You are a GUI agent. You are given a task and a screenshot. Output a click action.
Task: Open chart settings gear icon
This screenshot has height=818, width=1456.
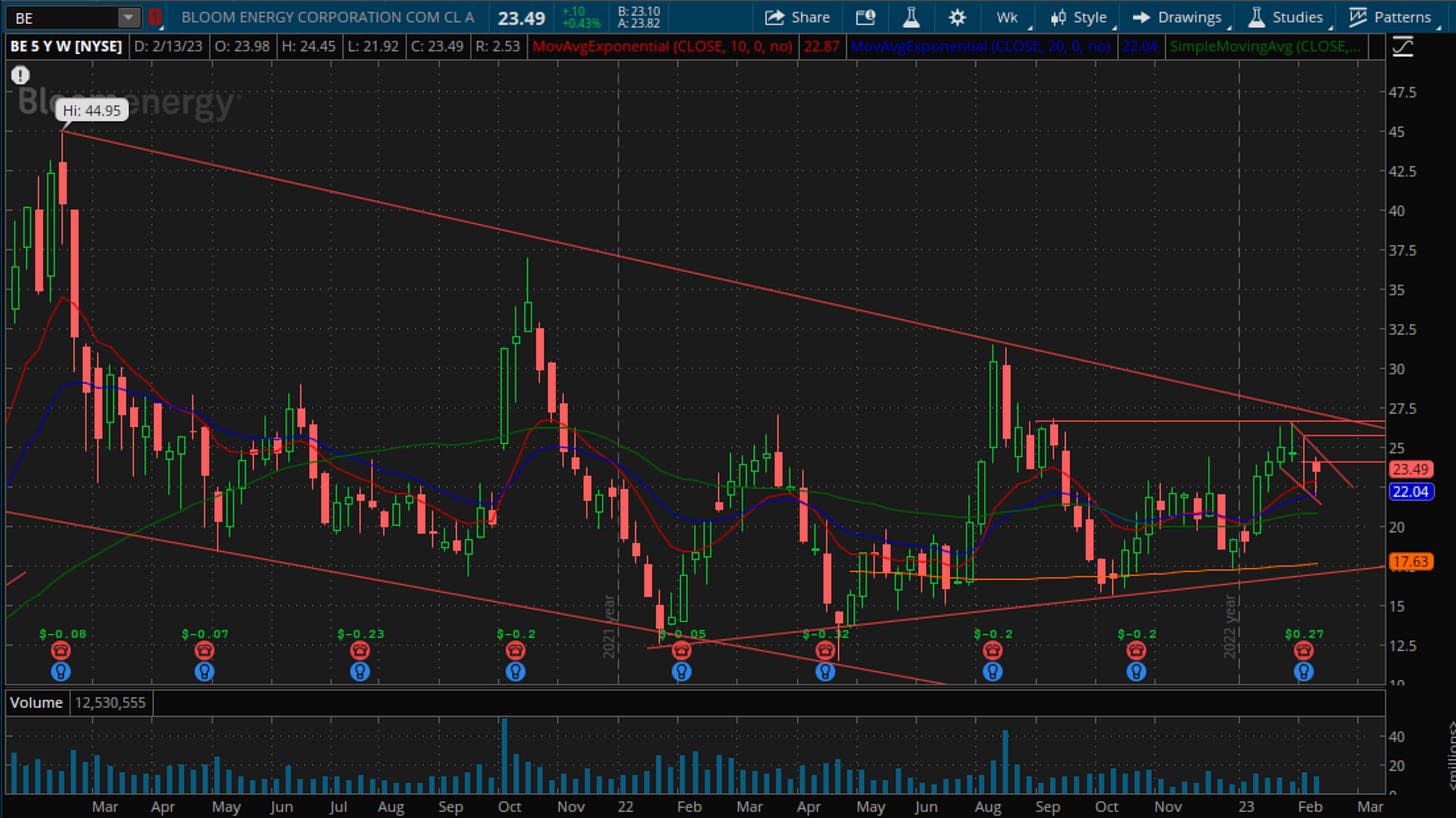[957, 17]
